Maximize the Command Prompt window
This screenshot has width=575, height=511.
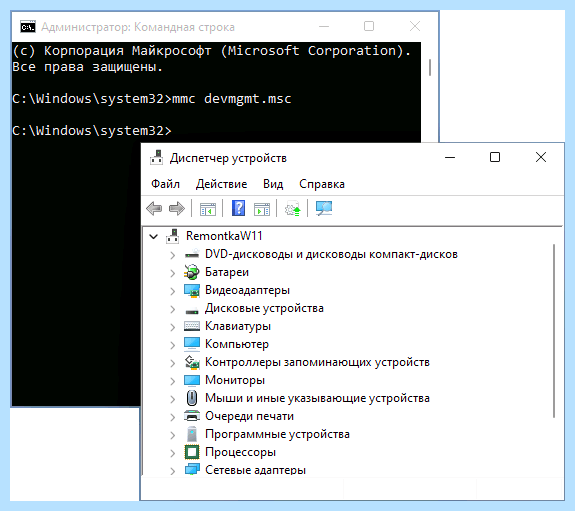coord(369,26)
